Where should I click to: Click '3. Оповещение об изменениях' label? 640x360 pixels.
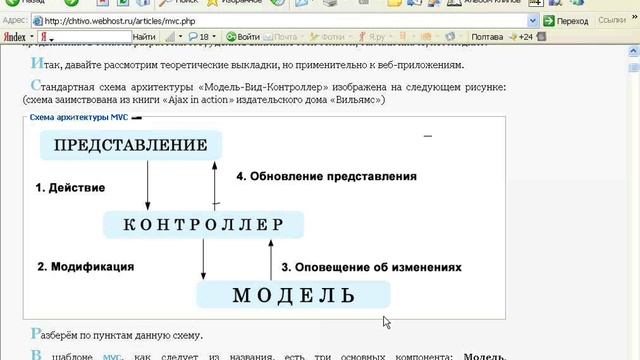point(371,267)
